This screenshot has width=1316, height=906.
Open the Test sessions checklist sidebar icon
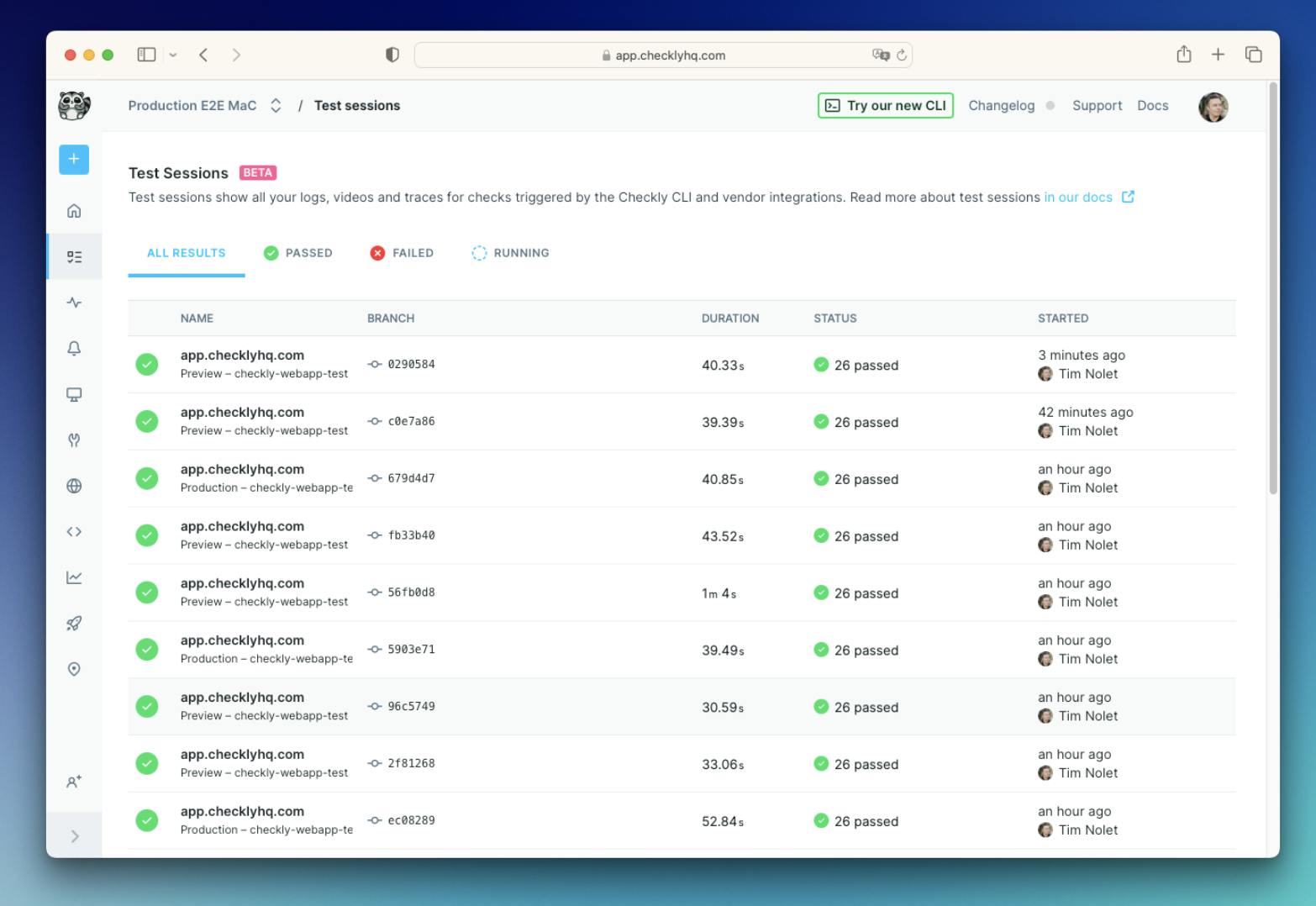pos(74,256)
